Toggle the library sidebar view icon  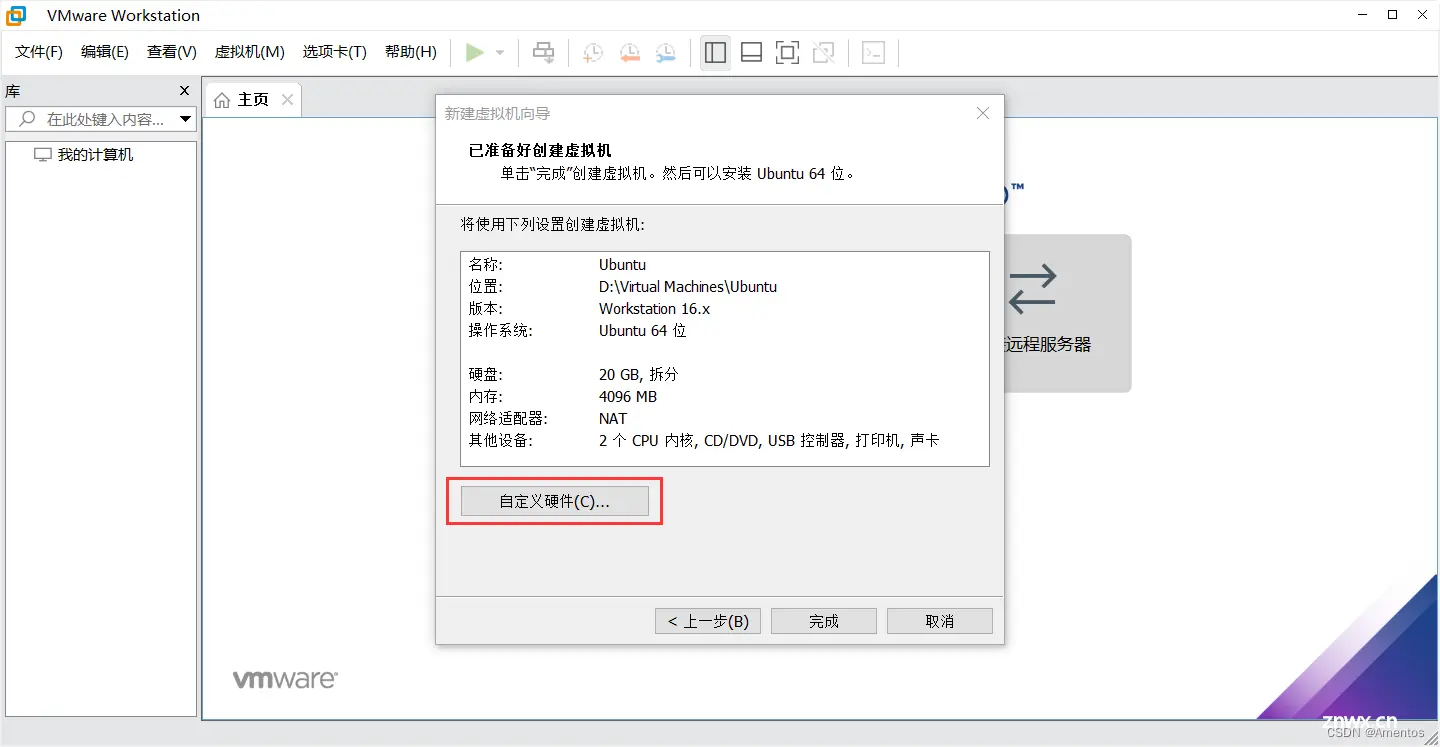tap(715, 52)
